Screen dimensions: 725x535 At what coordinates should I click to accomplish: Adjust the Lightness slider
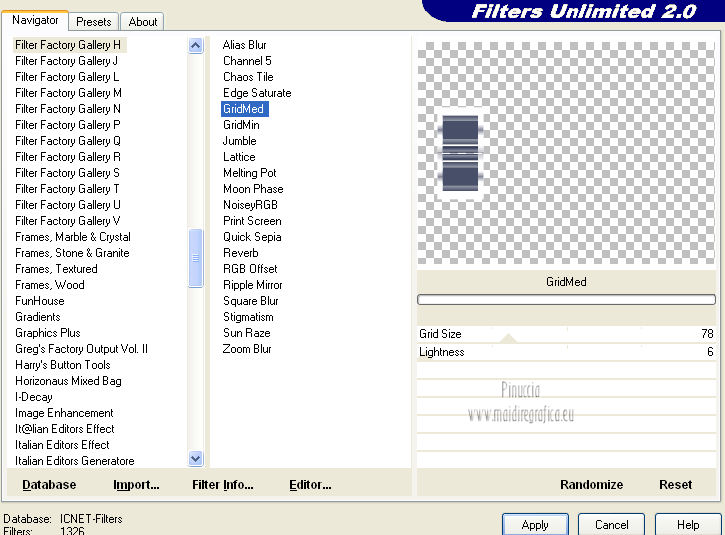[566, 352]
